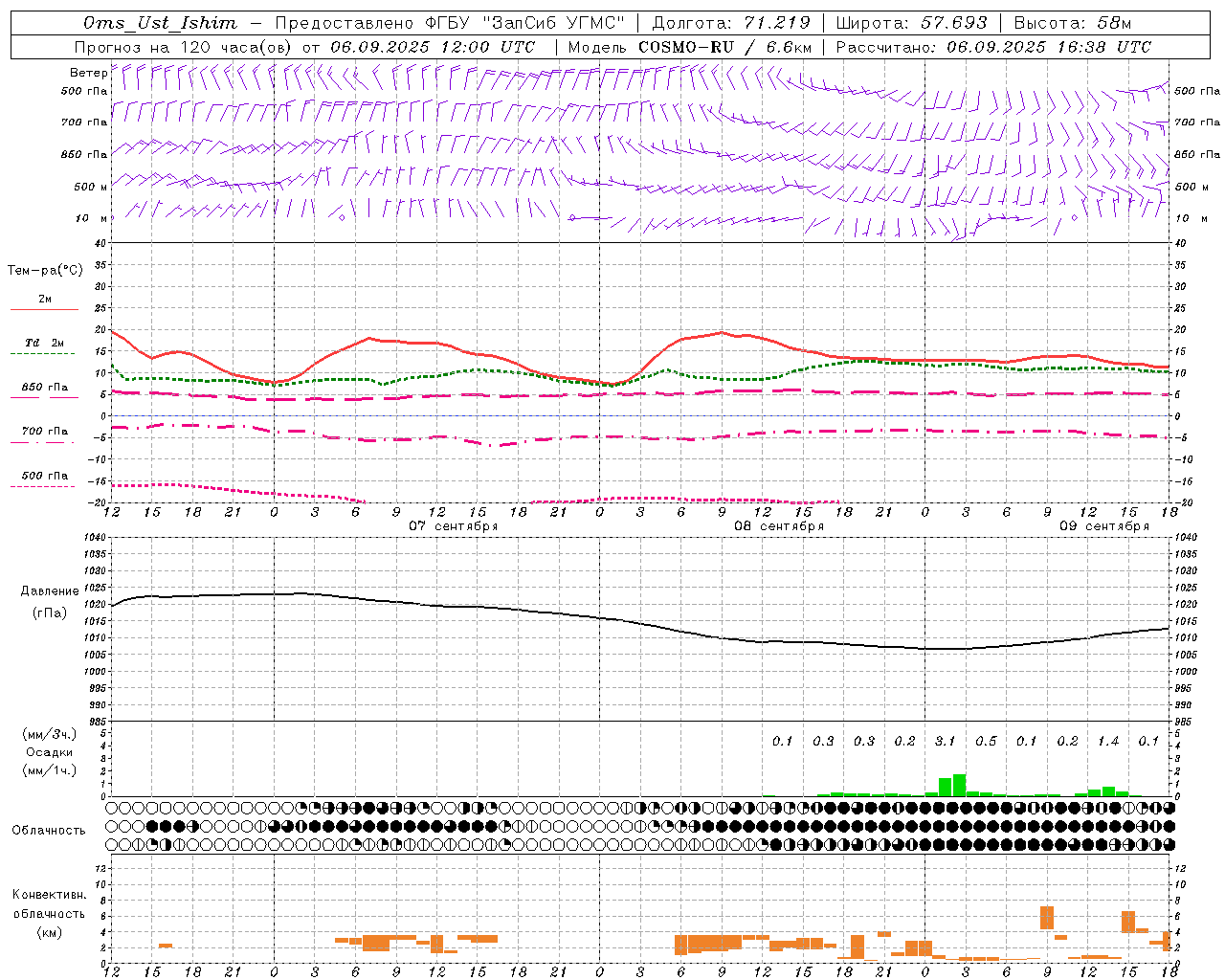
Task: Click the tallest orange convective cloud bar
Action: point(1047,917)
